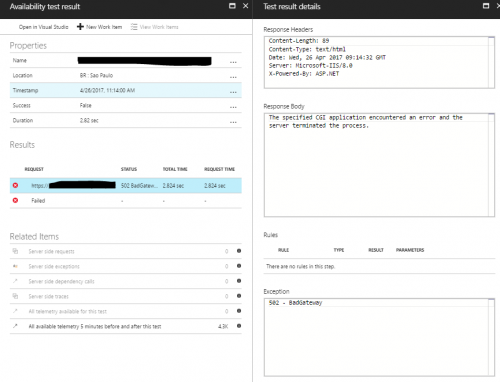This screenshot has width=500, height=382.
Task: Click the New Work Item plus icon
Action: tap(80, 27)
